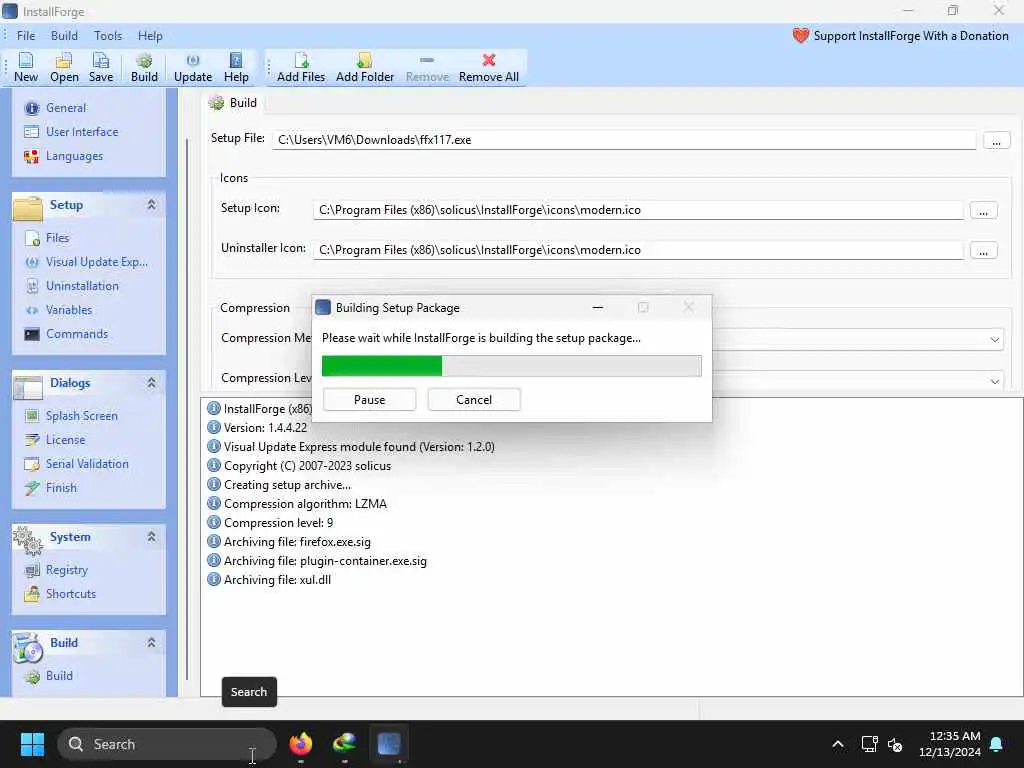Select log line 'Archiving file: xul.dll'
Viewport: 1024px width, 768px height.
click(x=269, y=580)
